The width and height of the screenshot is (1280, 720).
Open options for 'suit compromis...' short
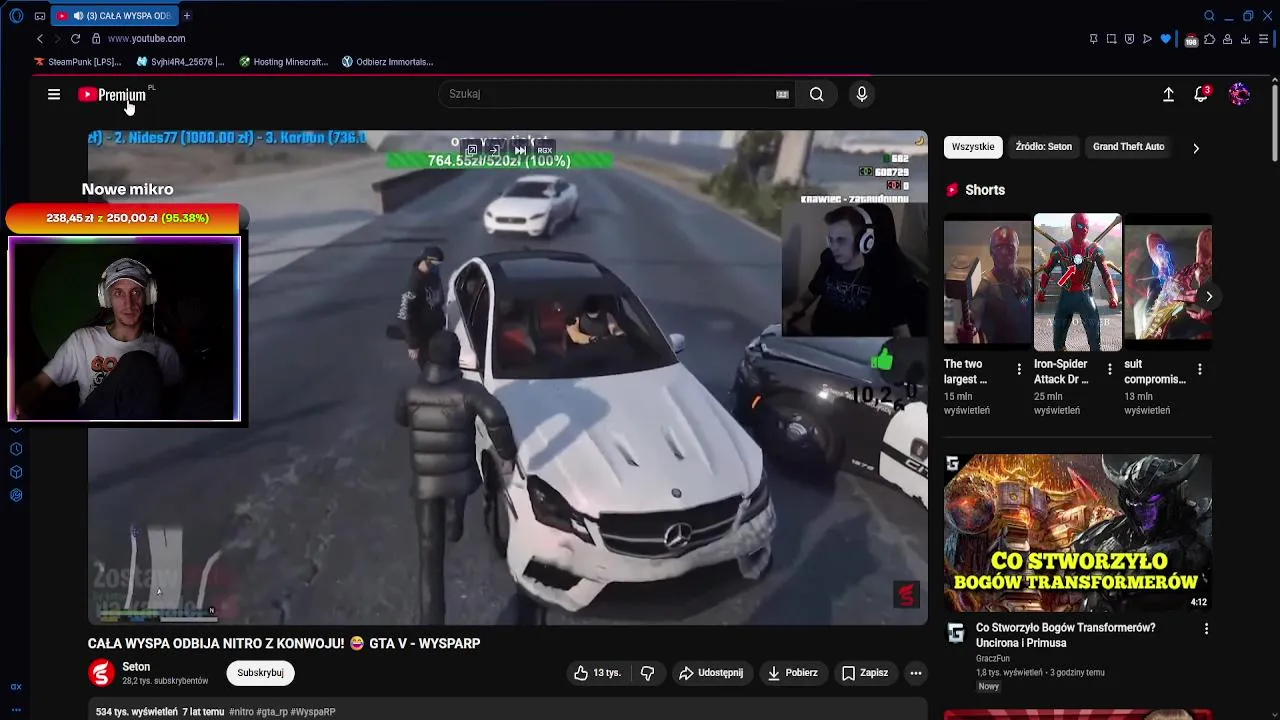click(x=1199, y=370)
